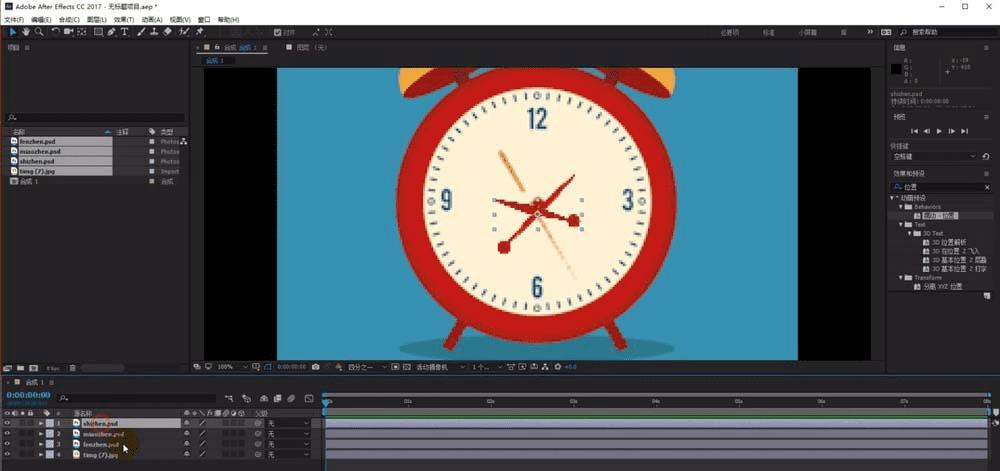
Task: Select the Hand tool
Action: point(26,32)
